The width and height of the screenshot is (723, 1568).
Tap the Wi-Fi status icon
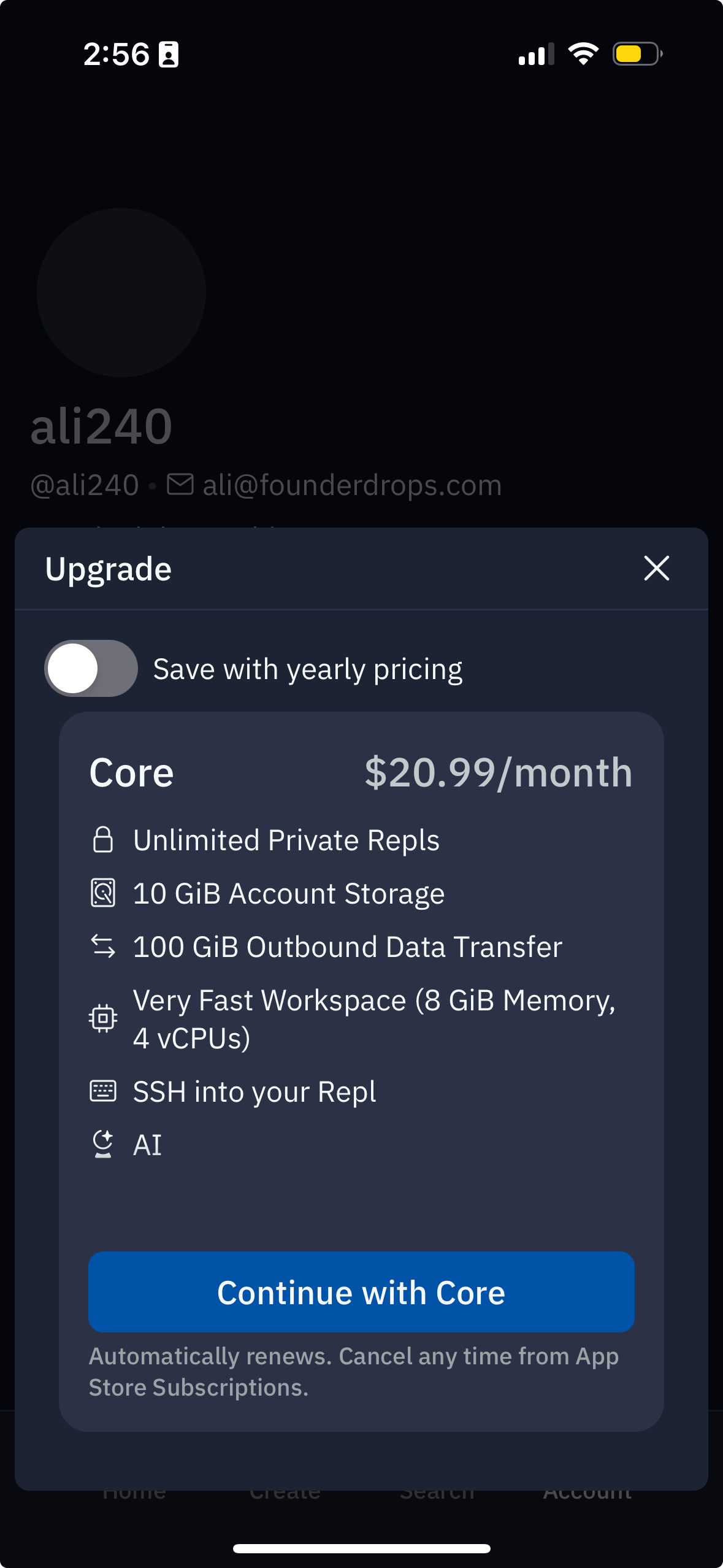pyautogui.click(x=583, y=54)
